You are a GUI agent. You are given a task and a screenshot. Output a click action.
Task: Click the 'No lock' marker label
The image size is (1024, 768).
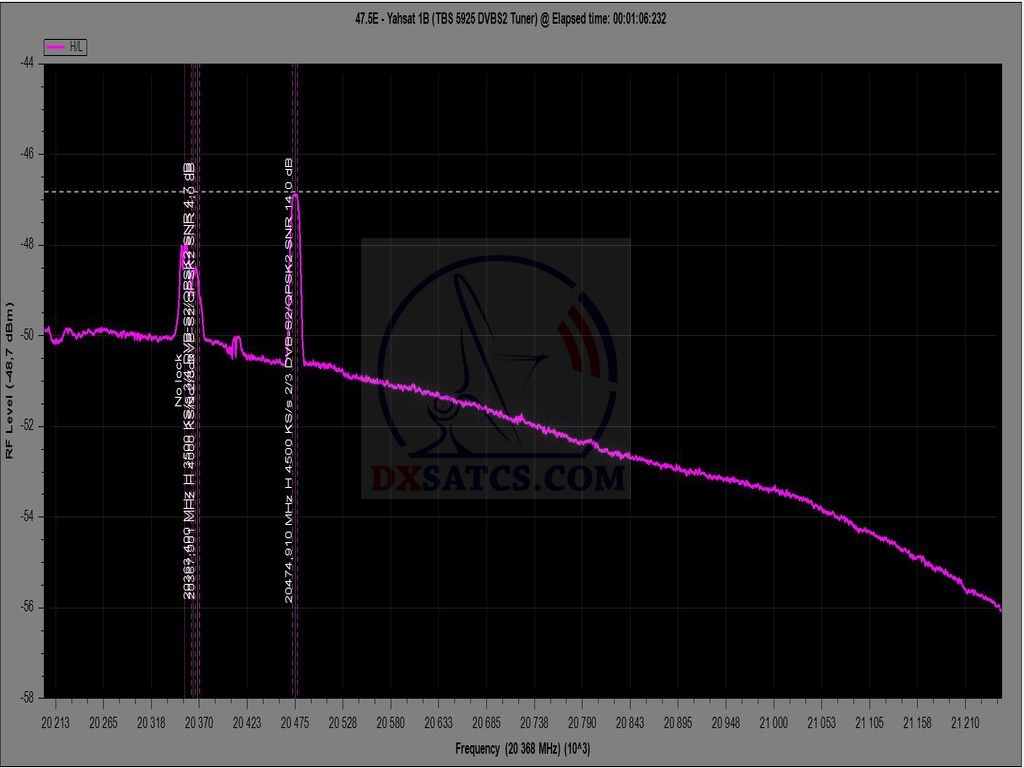[180, 381]
